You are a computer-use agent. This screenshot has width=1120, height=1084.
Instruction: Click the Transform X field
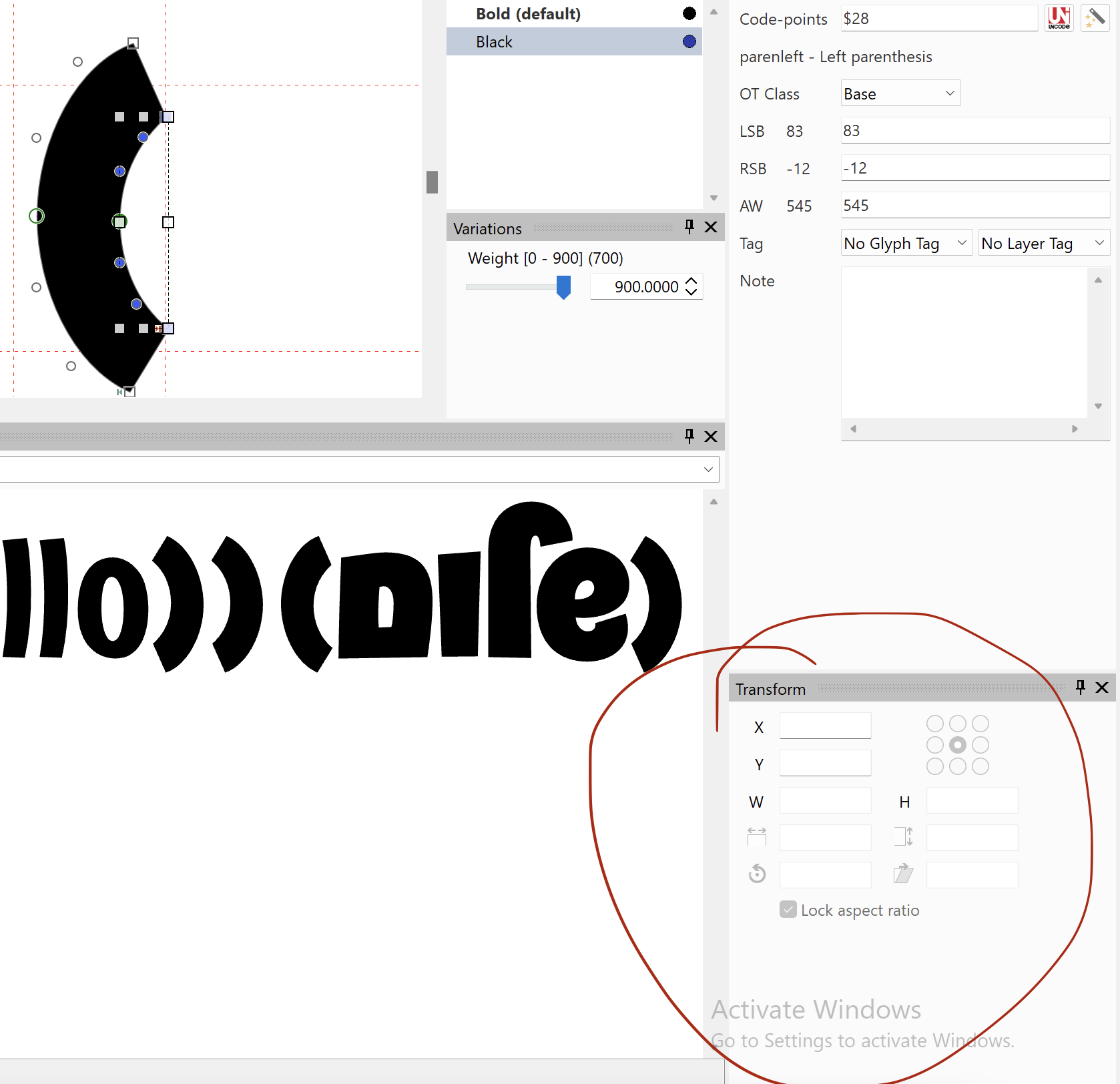(825, 726)
